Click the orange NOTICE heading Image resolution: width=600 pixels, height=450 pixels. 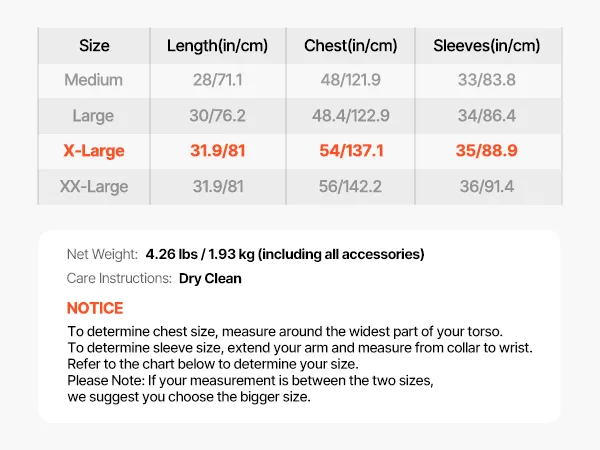[95, 308]
